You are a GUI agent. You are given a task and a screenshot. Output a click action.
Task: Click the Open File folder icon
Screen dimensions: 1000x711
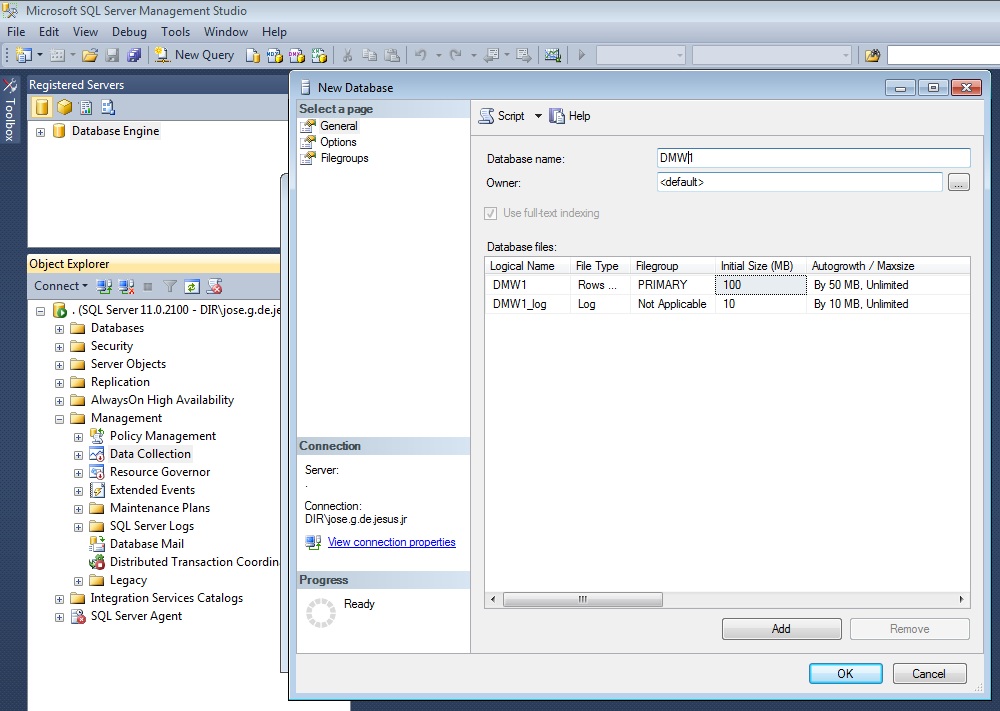click(x=89, y=55)
